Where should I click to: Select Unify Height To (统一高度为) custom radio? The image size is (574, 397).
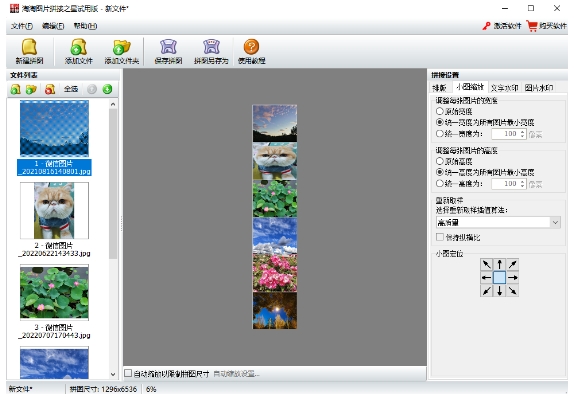[x=440, y=183]
